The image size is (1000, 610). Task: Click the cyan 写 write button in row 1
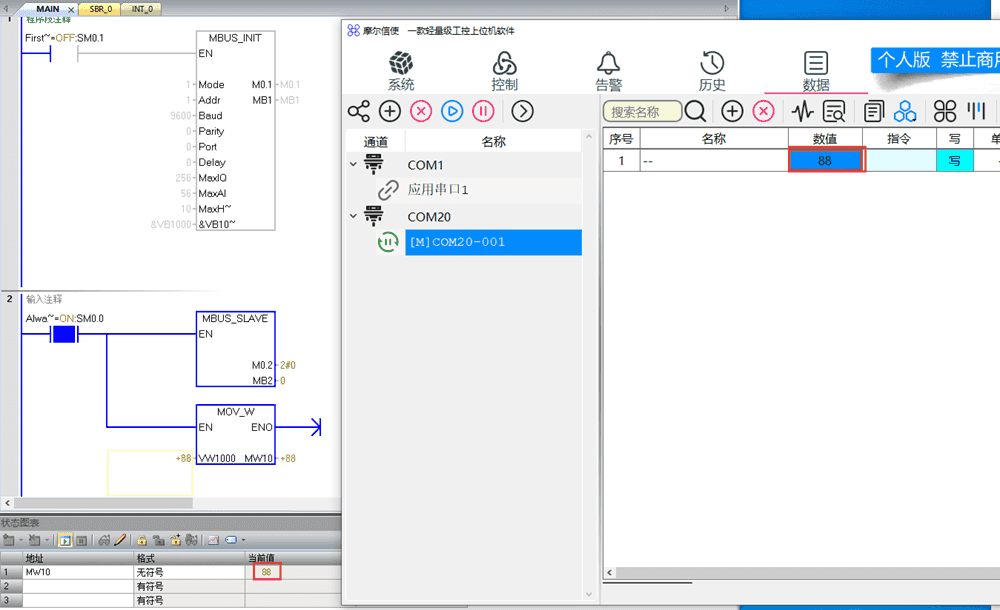tap(954, 160)
